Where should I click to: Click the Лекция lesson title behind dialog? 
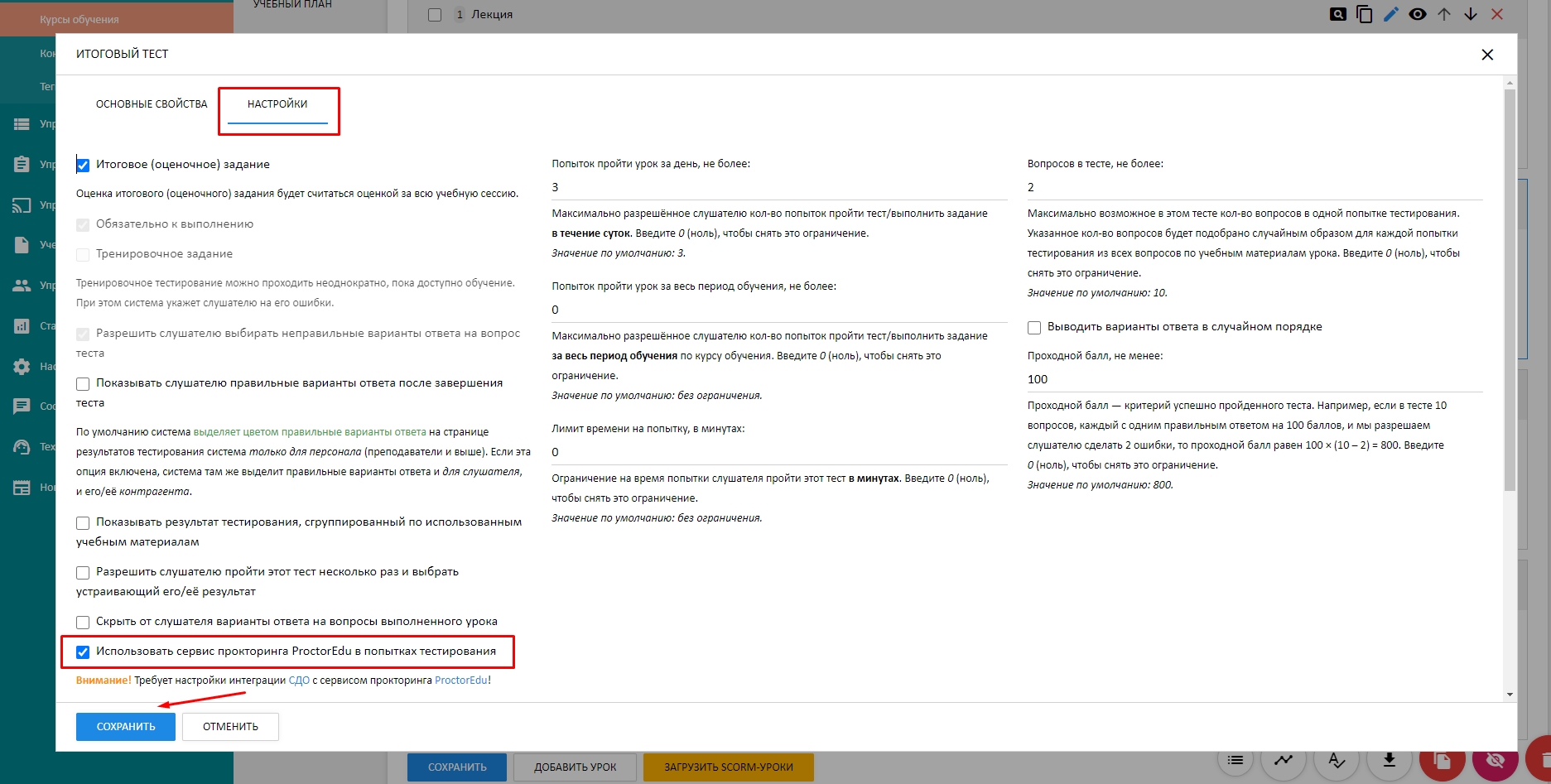[492, 15]
